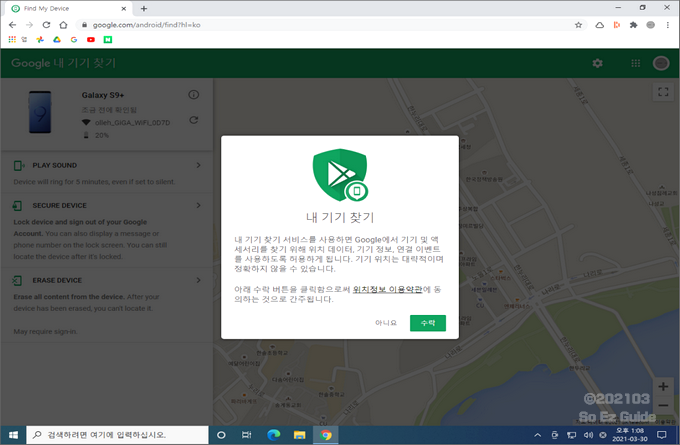
Task: Click the green 수락 accept button
Action: (427, 323)
